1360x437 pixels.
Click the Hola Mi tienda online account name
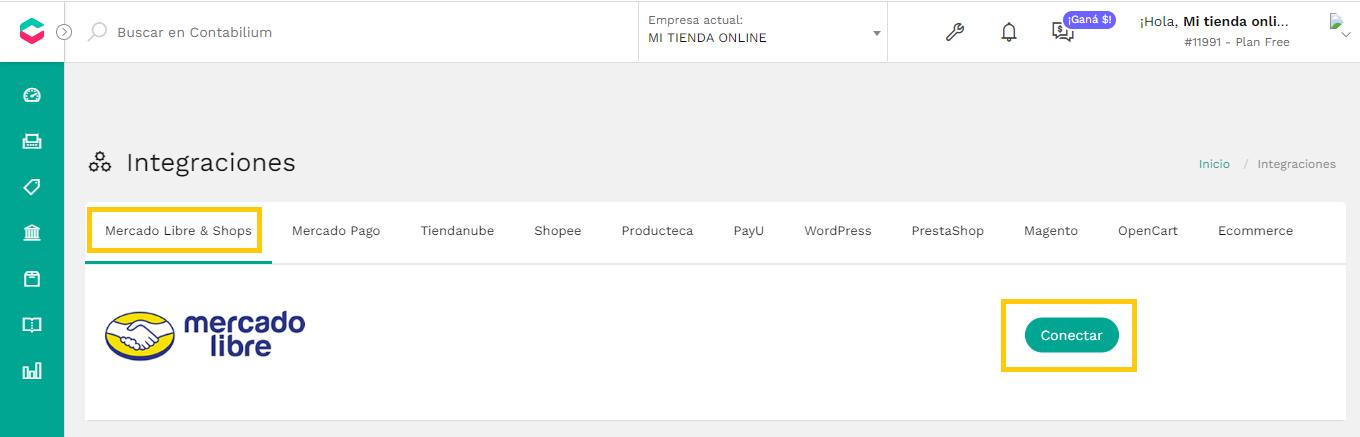[1214, 21]
